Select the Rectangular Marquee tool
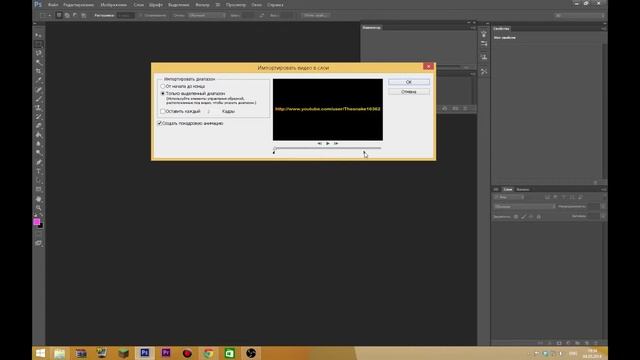This screenshot has width=640, height=360. (x=38, y=44)
